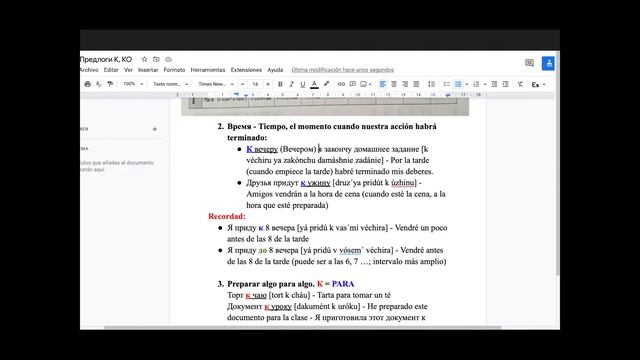Click the underlined phrase 'К вечеру'
Screen dimensions: 640x360
(x=262, y=149)
